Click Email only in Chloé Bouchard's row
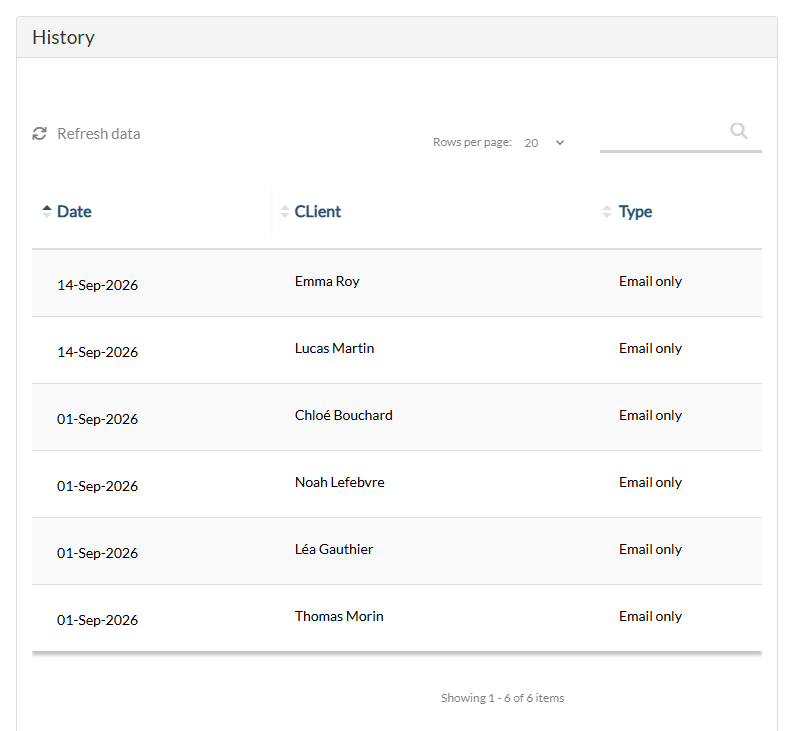The height and width of the screenshot is (731, 793). pyautogui.click(x=650, y=415)
